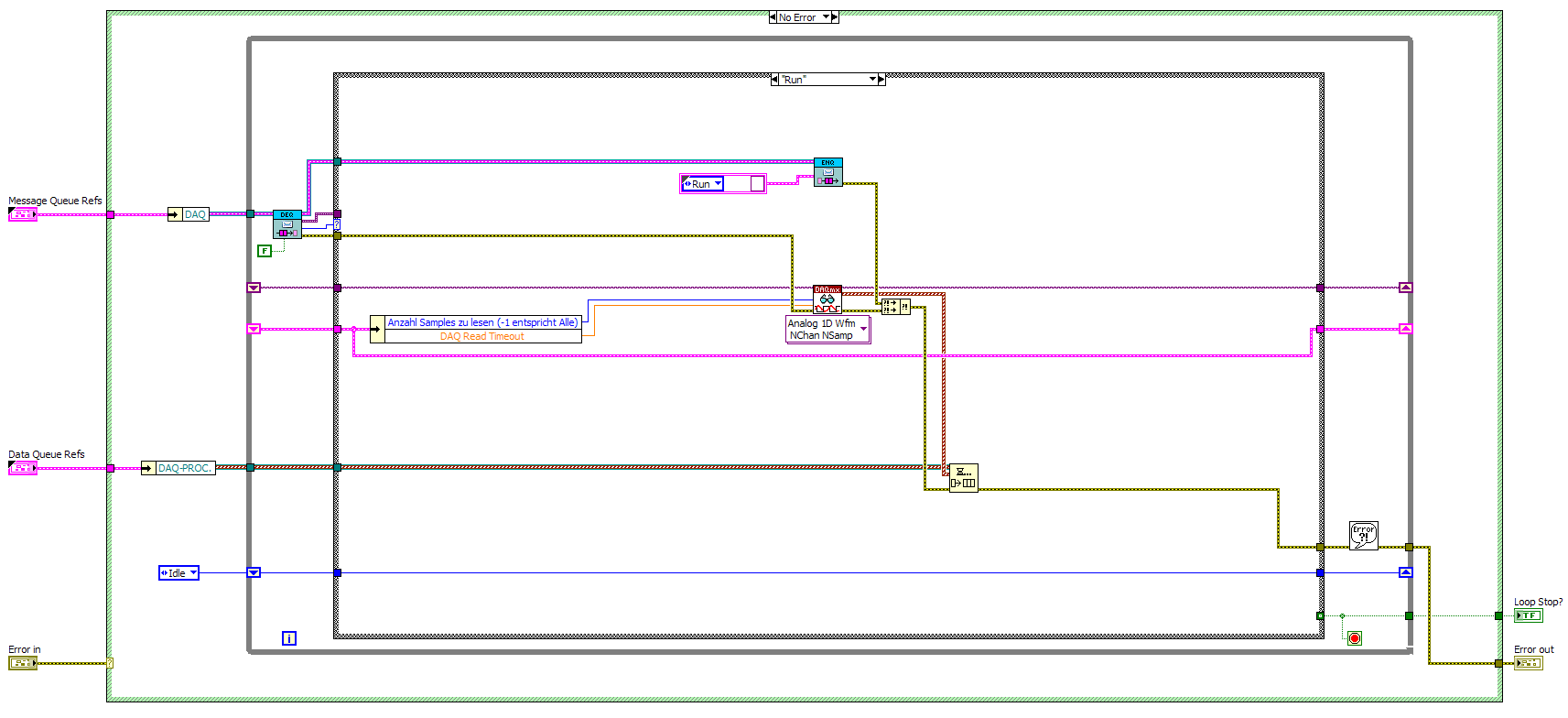The image size is (1568, 718).
Task: Click the loop iteration terminal i
Action: tap(289, 638)
